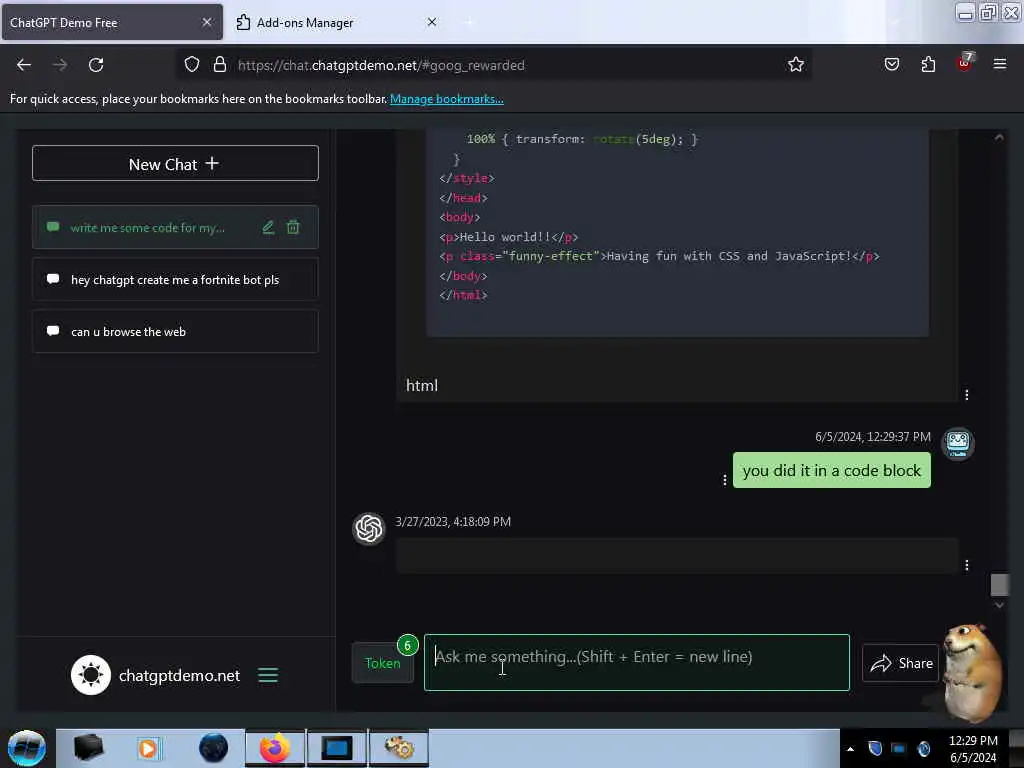Show hidden system tray icons
The image size is (1024, 768).
pos(850,749)
